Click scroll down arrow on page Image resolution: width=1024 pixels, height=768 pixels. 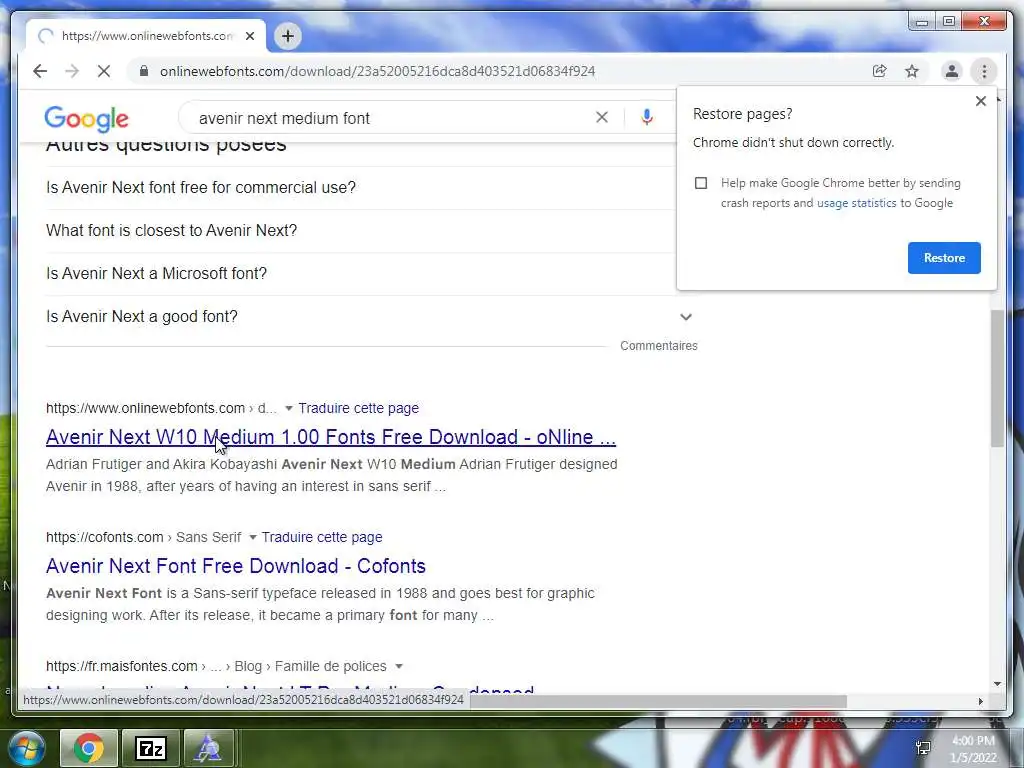[x=997, y=684]
